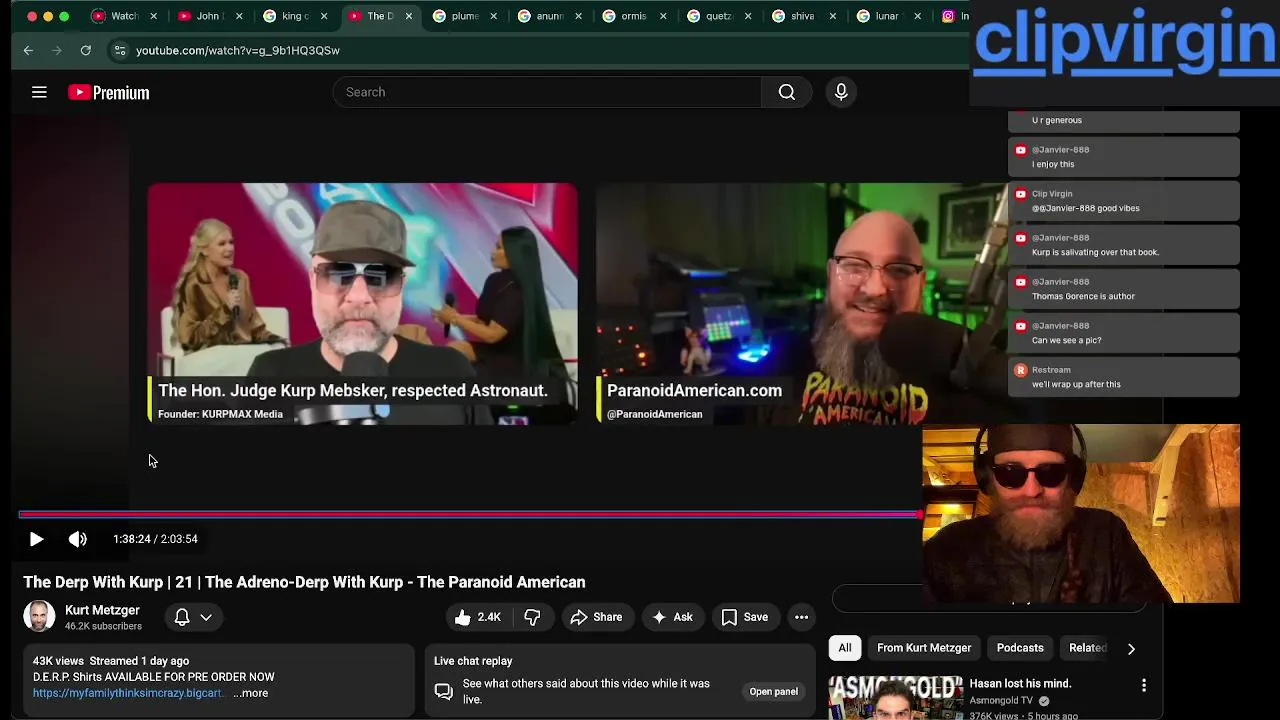This screenshot has width=1280, height=720.
Task: Click the progress bar red scrubber handle
Action: (919, 515)
